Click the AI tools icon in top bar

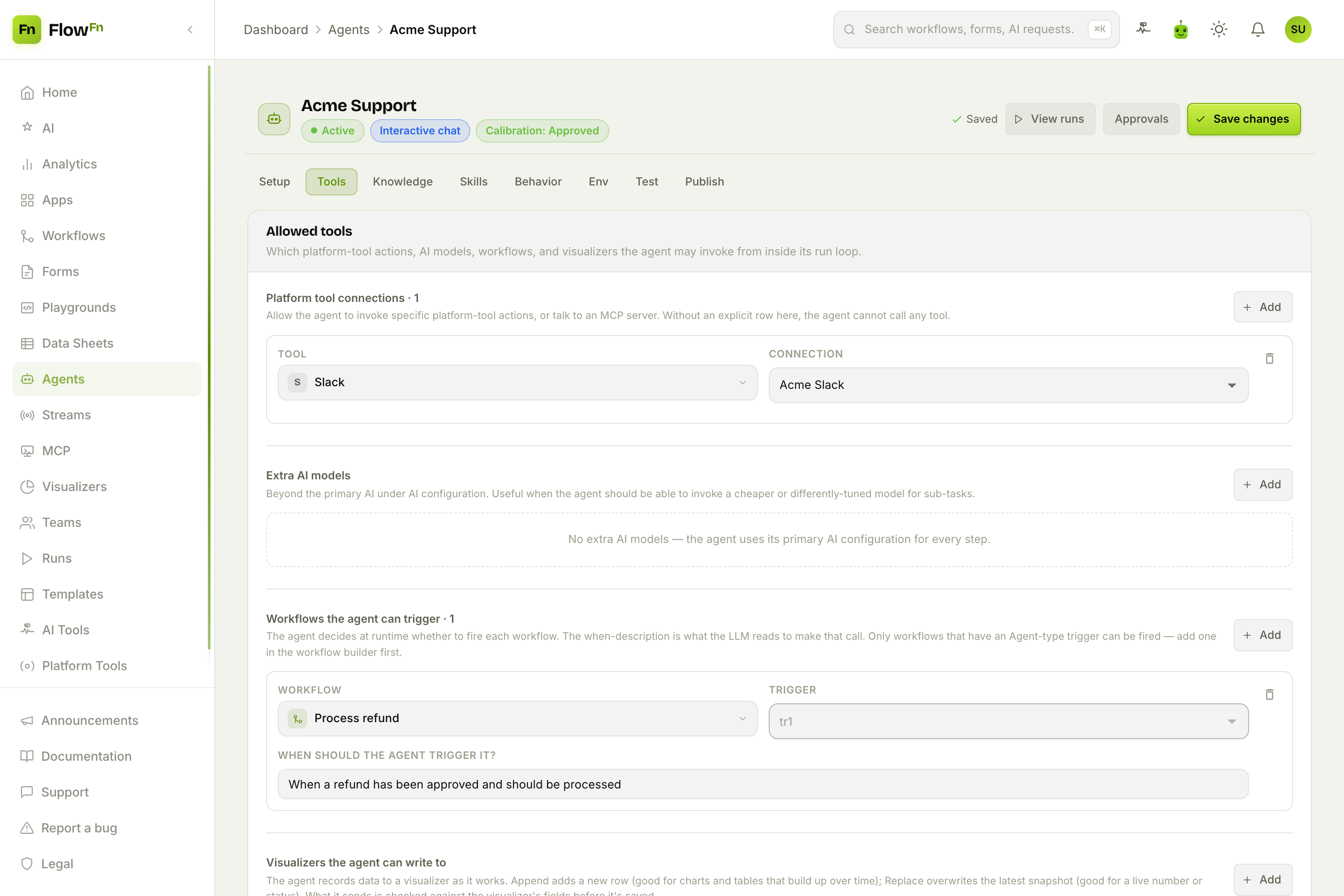[x=1143, y=29]
